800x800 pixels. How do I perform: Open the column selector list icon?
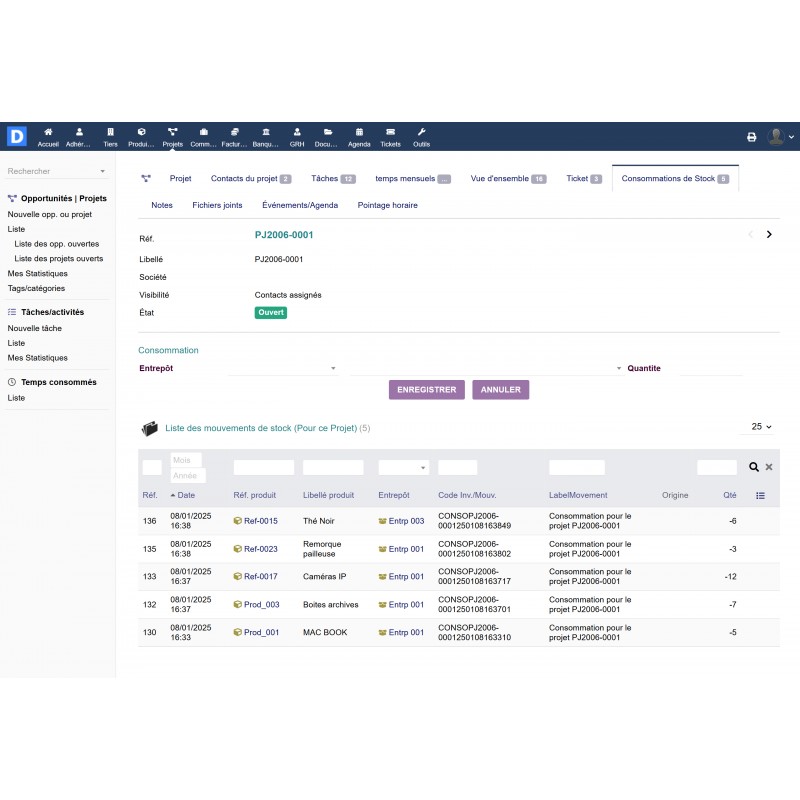click(761, 495)
